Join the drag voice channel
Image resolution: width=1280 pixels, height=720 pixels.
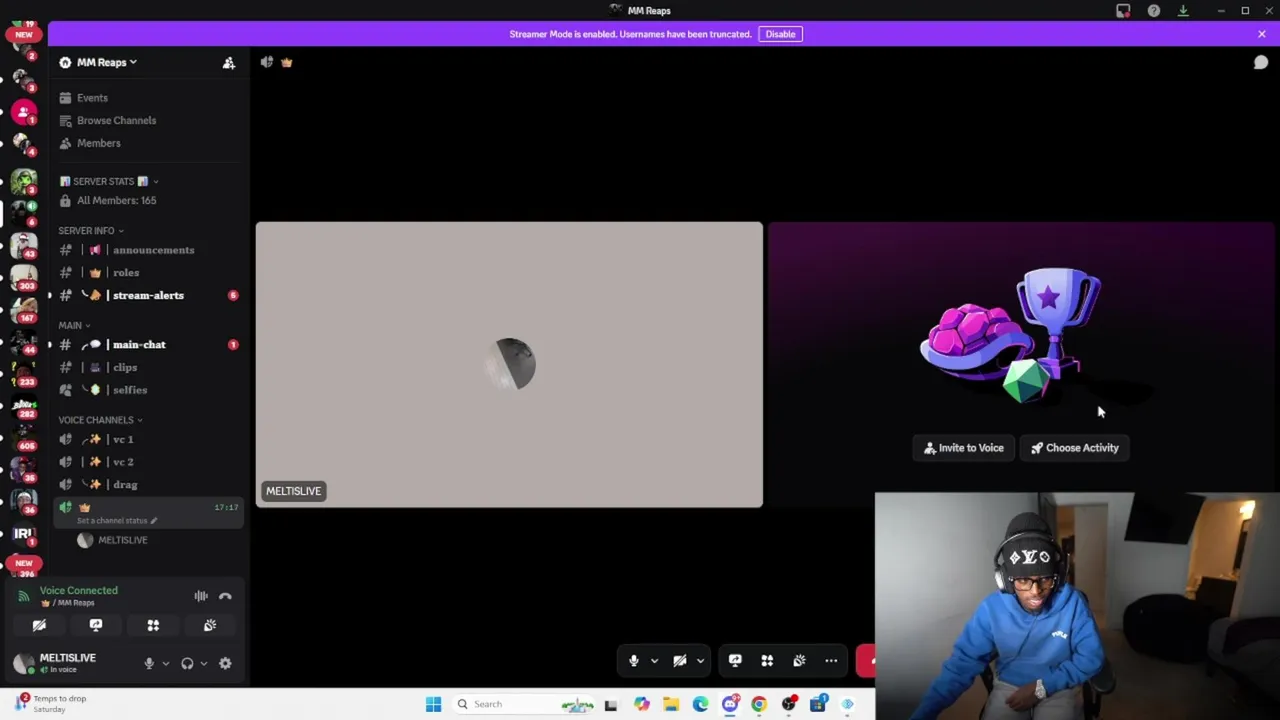148,484
